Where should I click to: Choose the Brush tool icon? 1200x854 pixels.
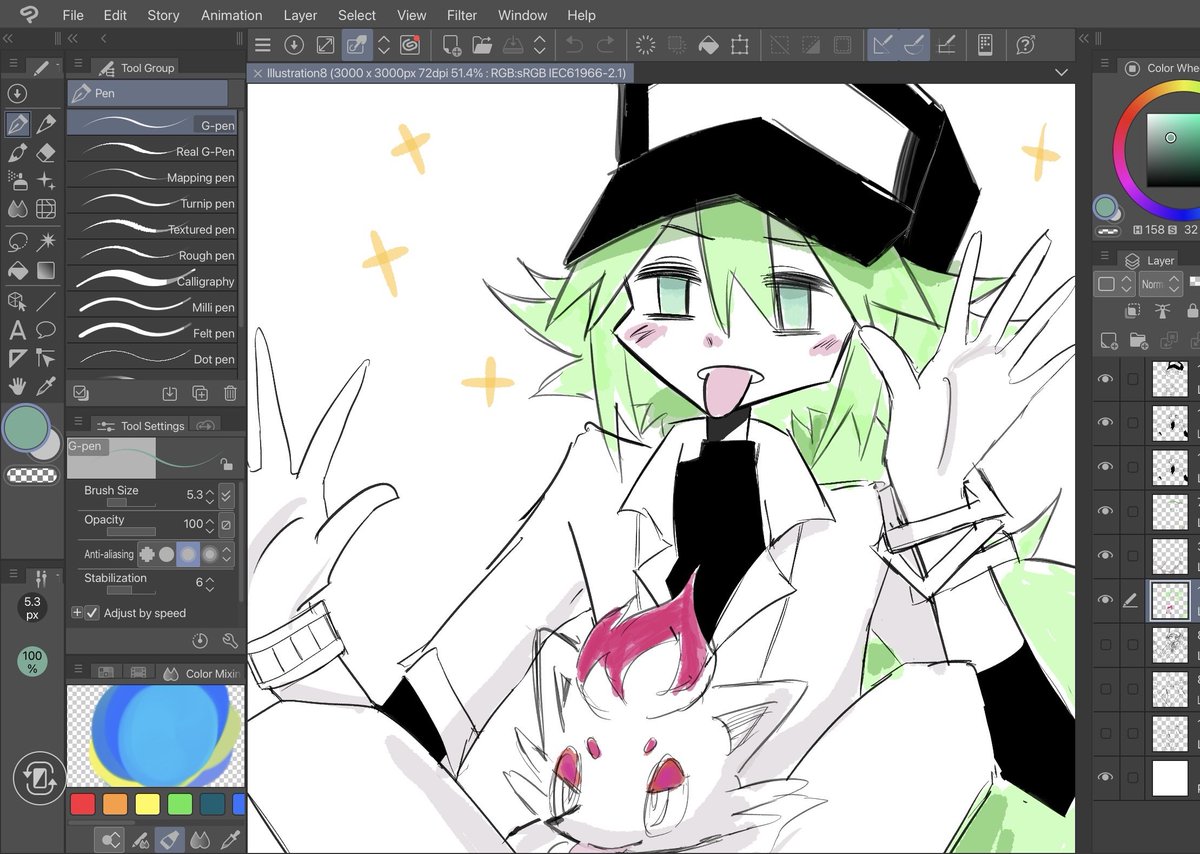17,153
